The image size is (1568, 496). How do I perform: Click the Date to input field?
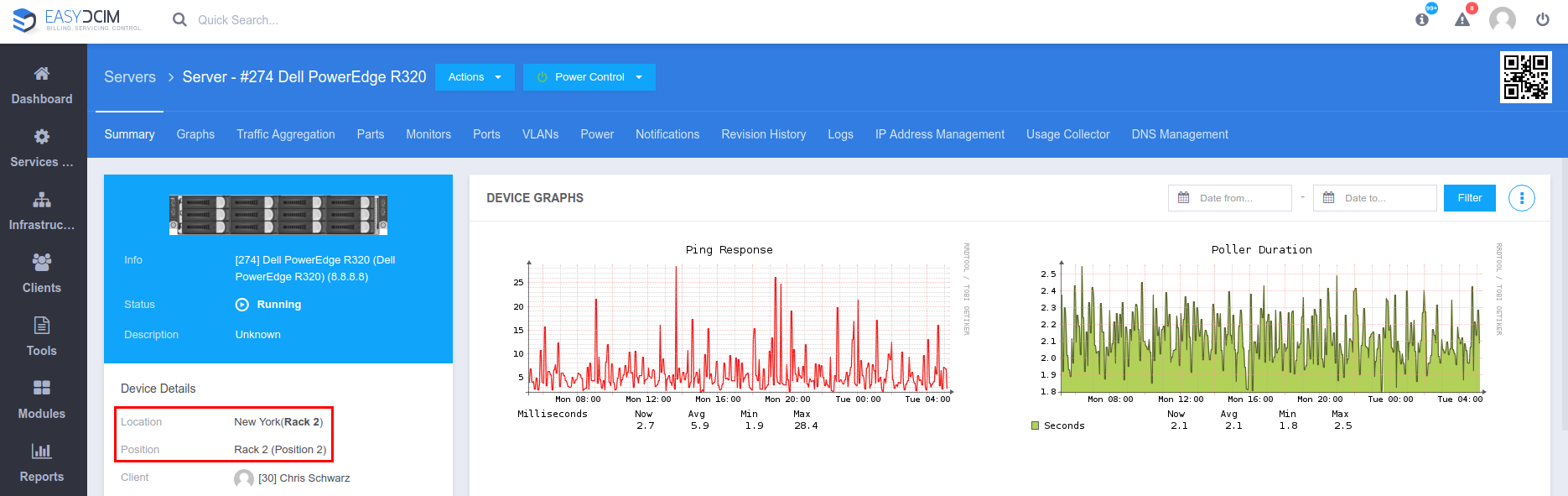pyautogui.click(x=1375, y=198)
